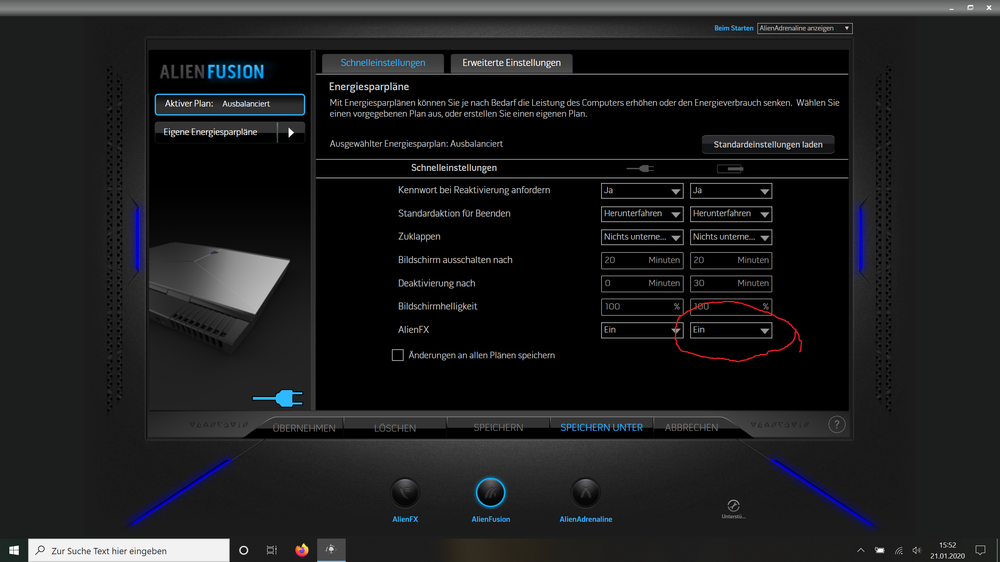Click the 'Speichern unter' button
This screenshot has height=562, width=1000.
601,427
